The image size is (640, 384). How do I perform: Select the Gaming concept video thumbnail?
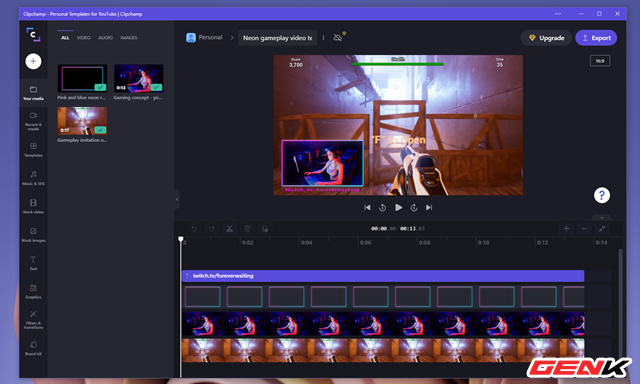138,78
